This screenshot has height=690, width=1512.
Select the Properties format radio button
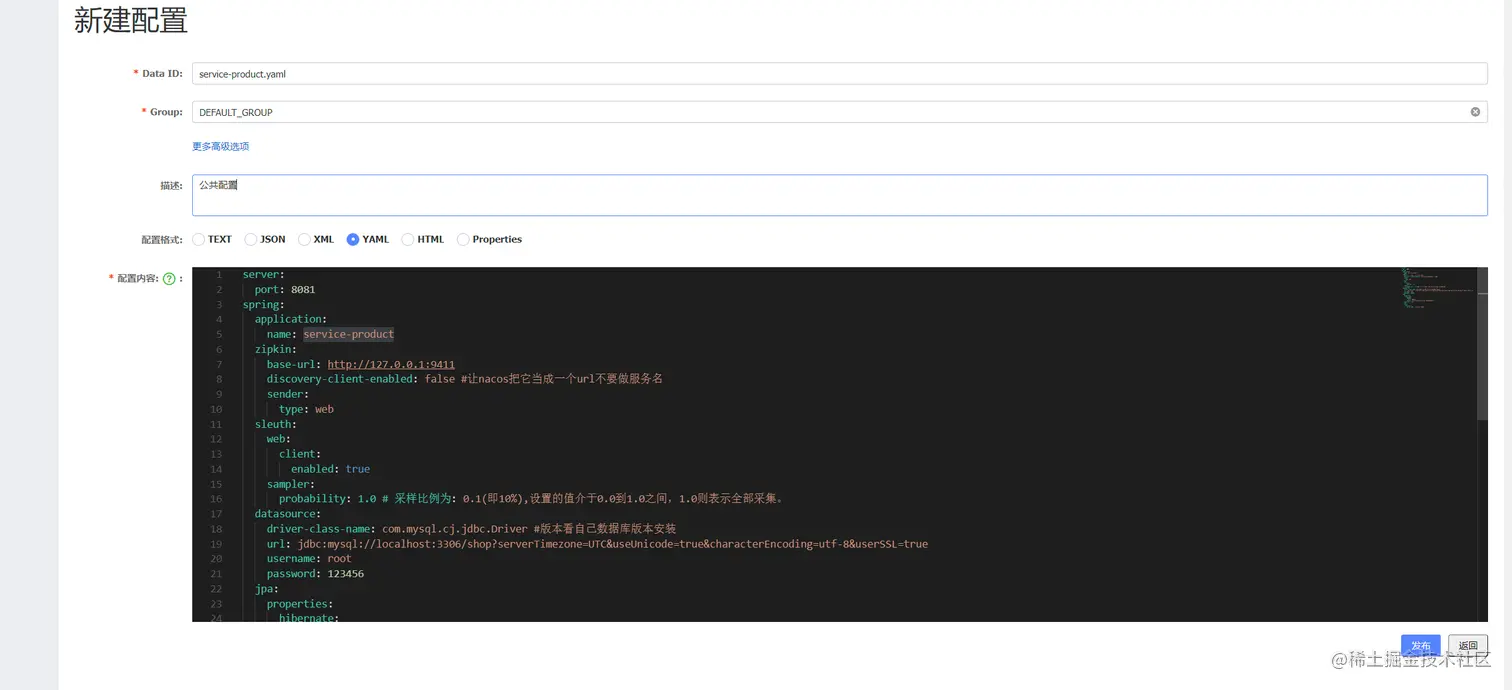click(463, 239)
